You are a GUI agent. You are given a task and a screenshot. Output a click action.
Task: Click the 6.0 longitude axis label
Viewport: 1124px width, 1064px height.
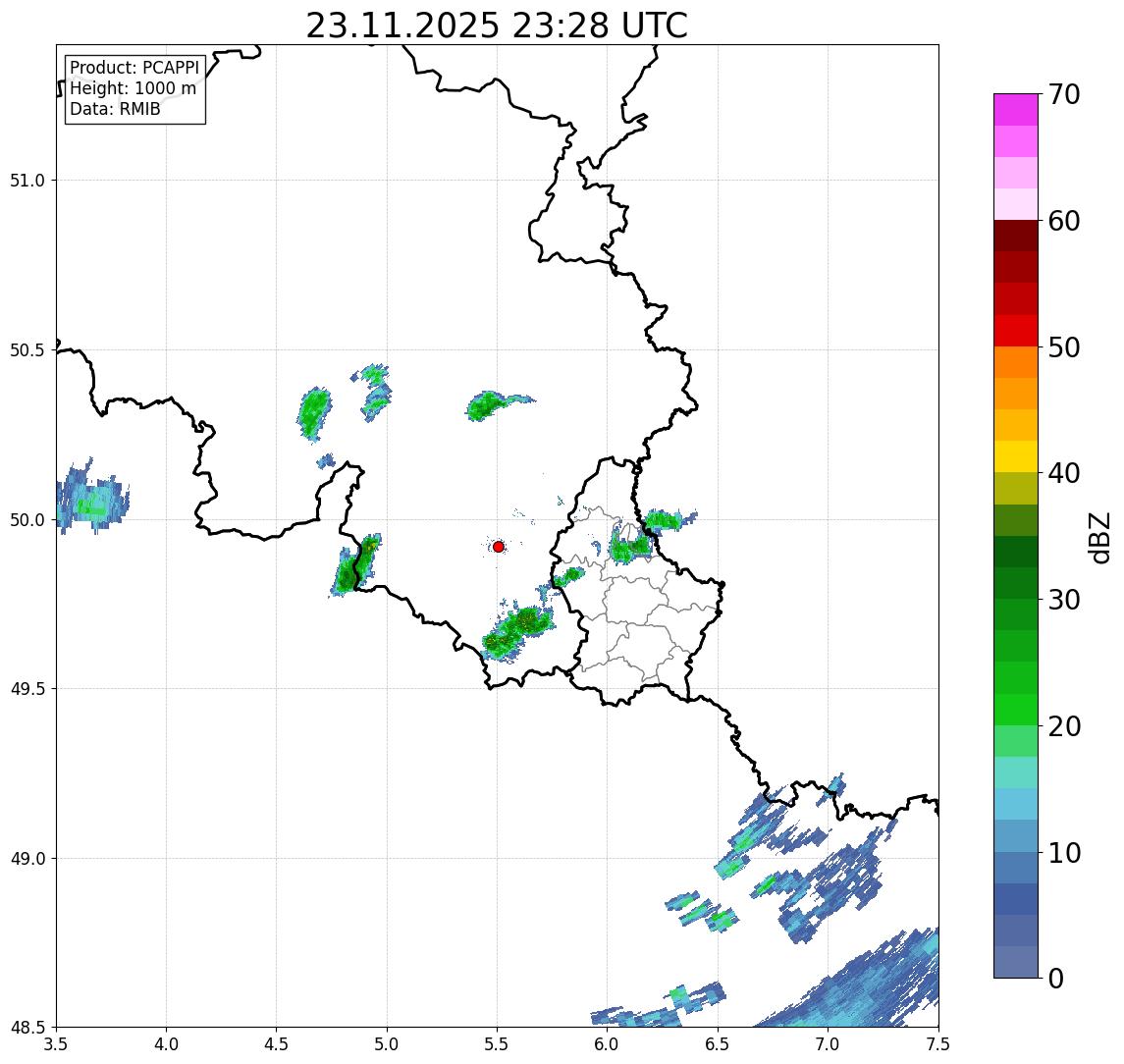coord(608,1044)
